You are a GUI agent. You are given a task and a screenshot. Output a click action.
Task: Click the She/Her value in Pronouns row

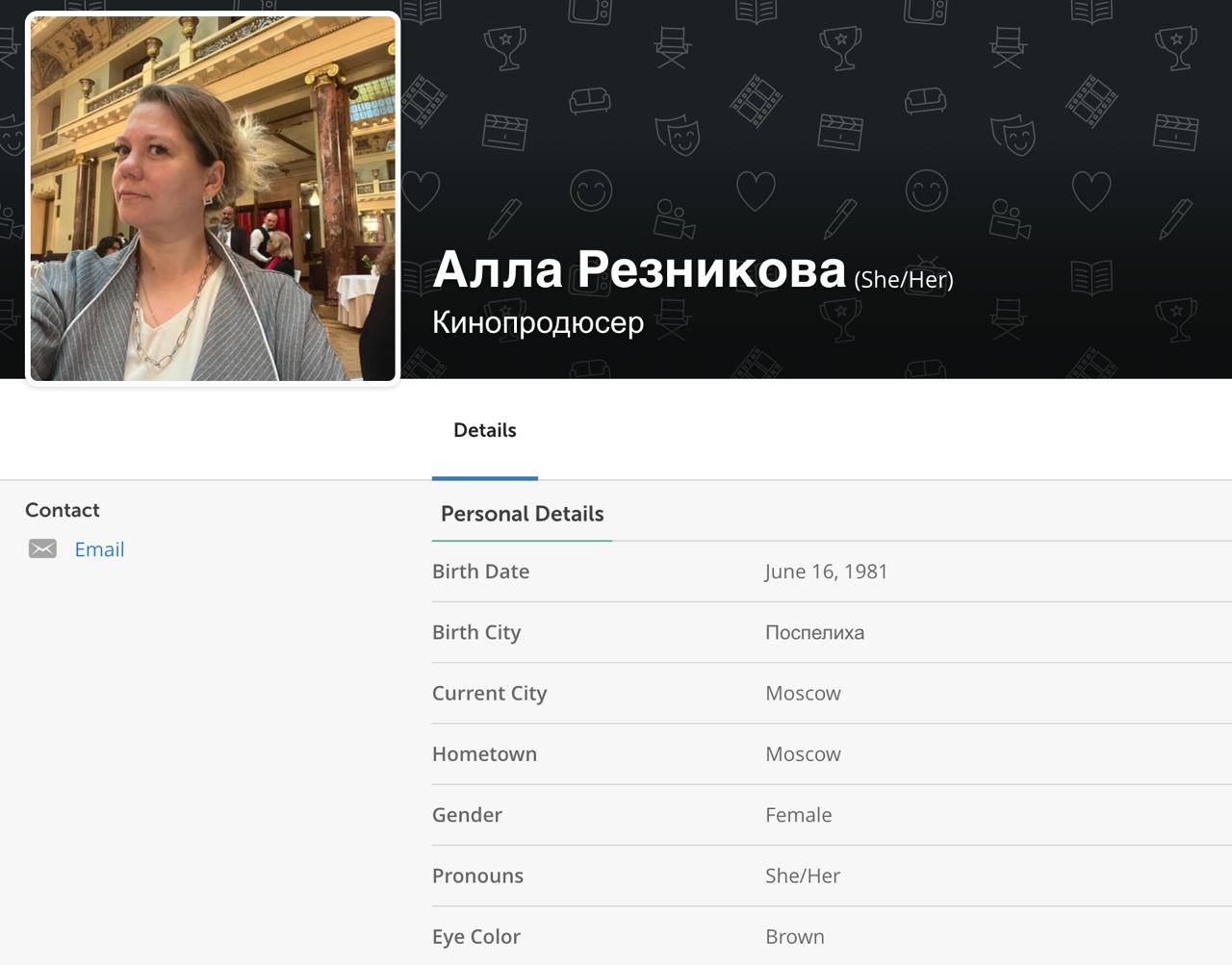802,876
